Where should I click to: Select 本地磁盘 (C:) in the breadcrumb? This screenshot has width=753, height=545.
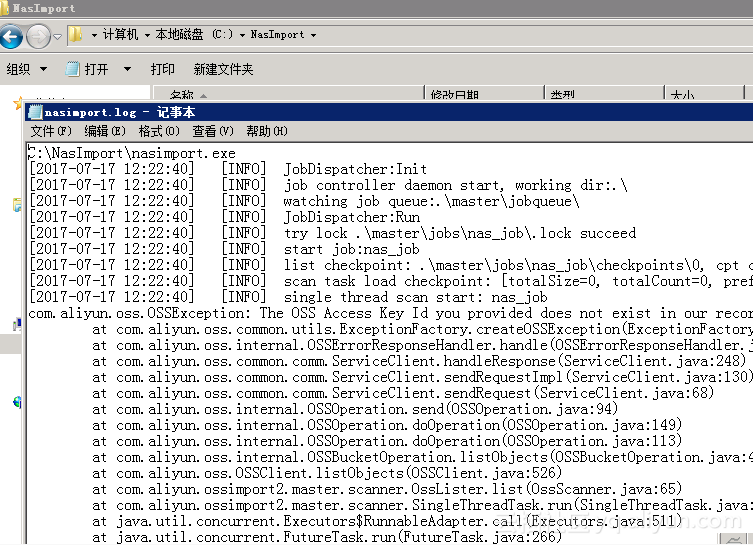(194, 35)
